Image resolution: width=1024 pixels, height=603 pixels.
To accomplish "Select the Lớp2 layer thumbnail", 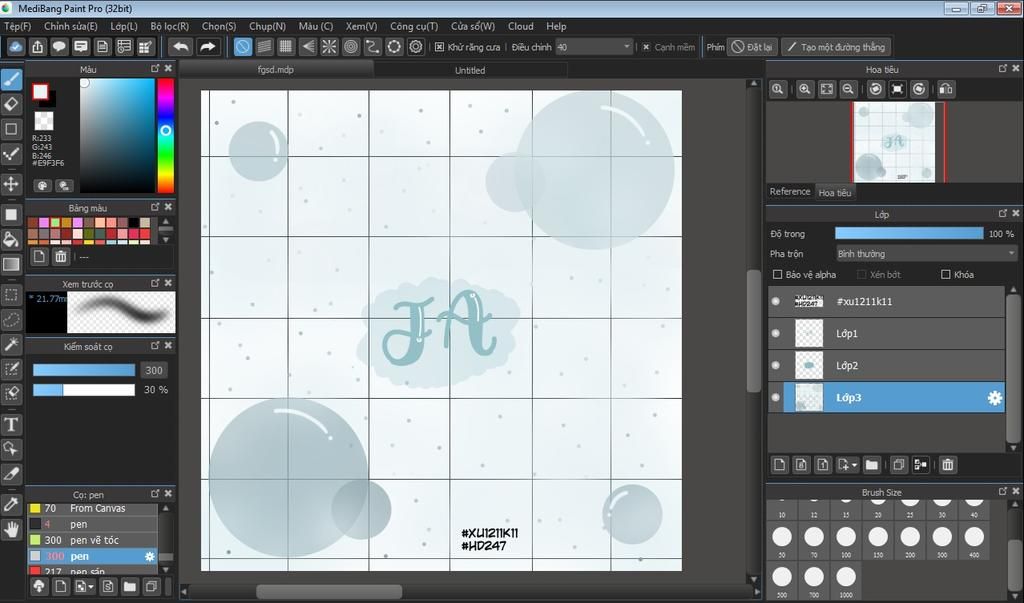I will point(808,365).
